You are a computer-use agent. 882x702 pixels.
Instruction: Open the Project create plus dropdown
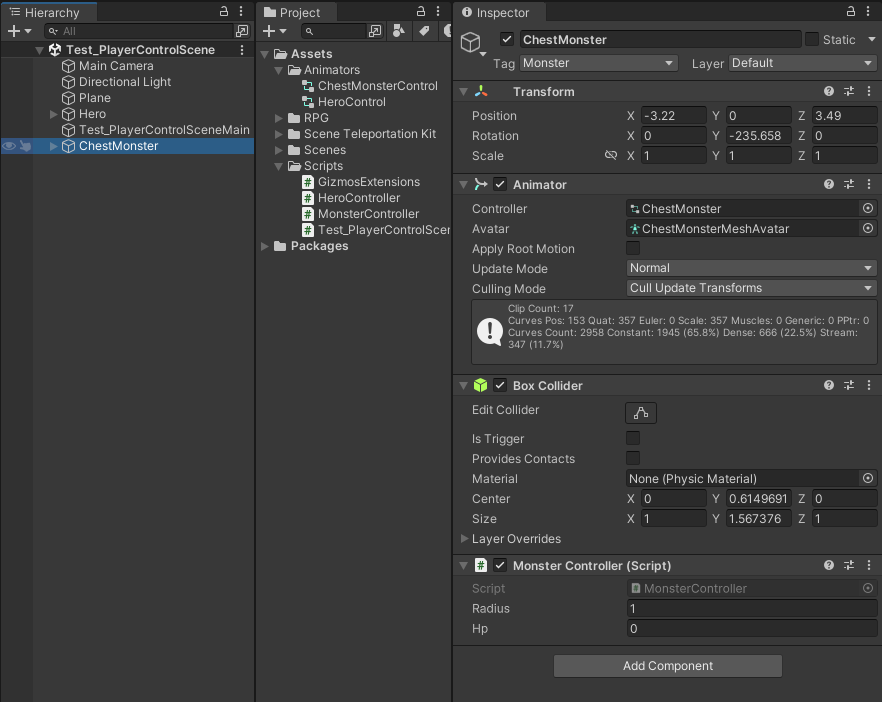[274, 31]
